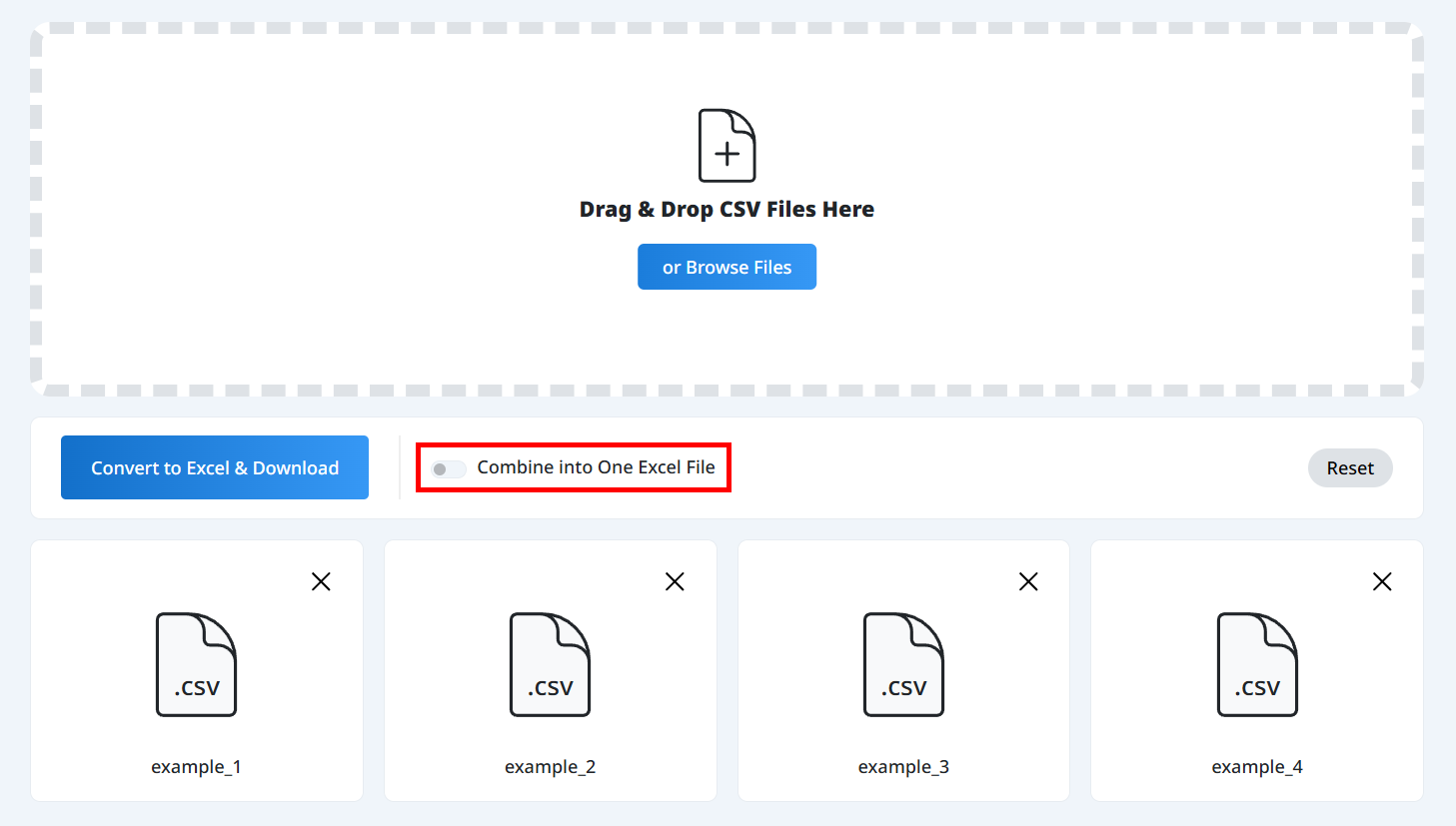Click the example_2 CSV file icon

point(550,664)
